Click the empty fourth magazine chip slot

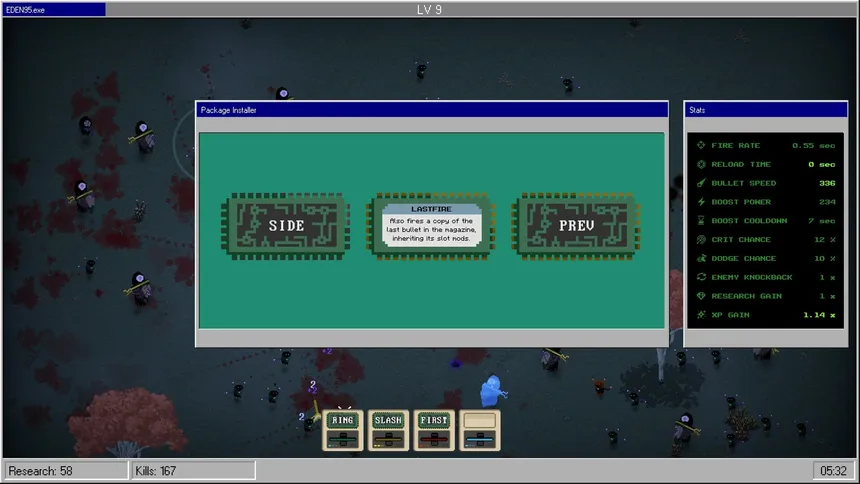[479, 420]
